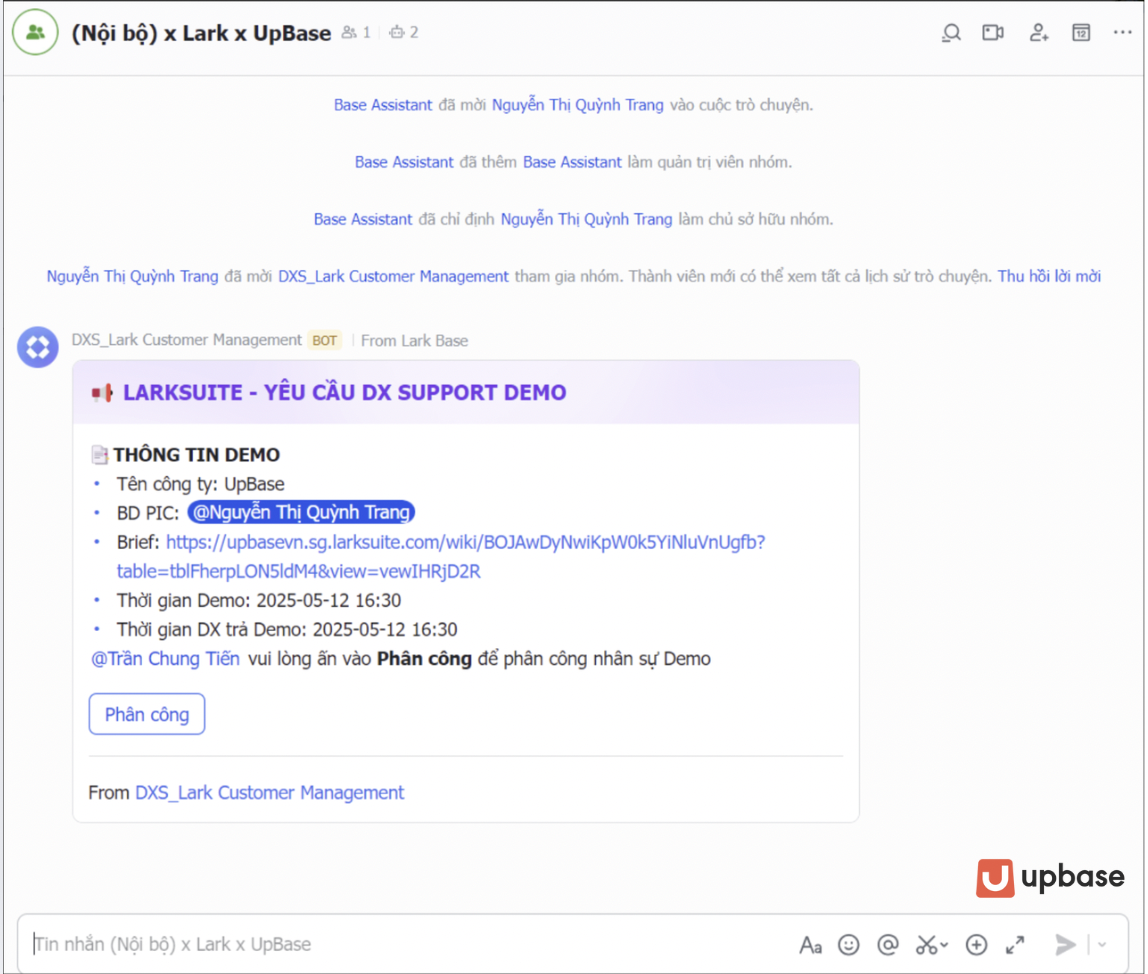Image resolution: width=1148 pixels, height=974 pixels.
Task: Open the more options menu
Action: coord(1122,32)
